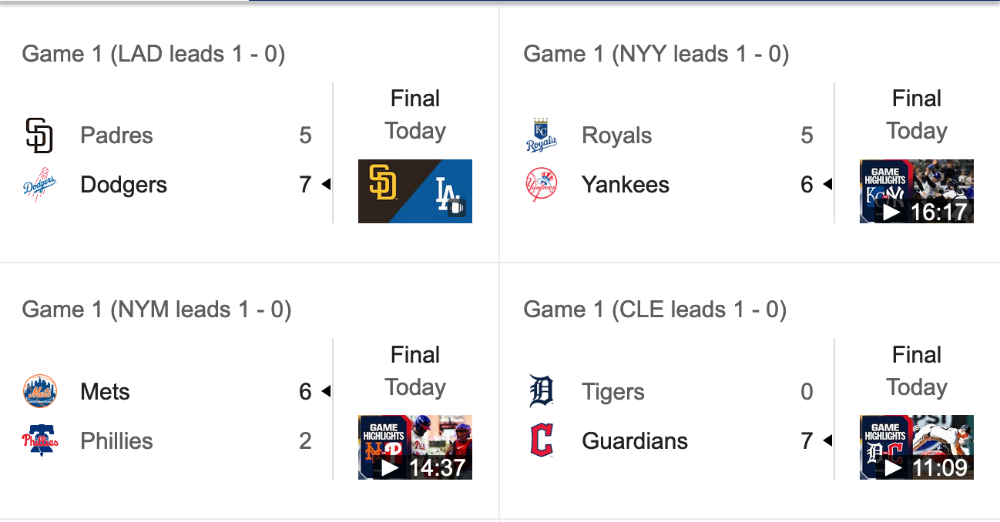Click the Mets team logo
Image resolution: width=1000 pixels, height=522 pixels.
40,391
